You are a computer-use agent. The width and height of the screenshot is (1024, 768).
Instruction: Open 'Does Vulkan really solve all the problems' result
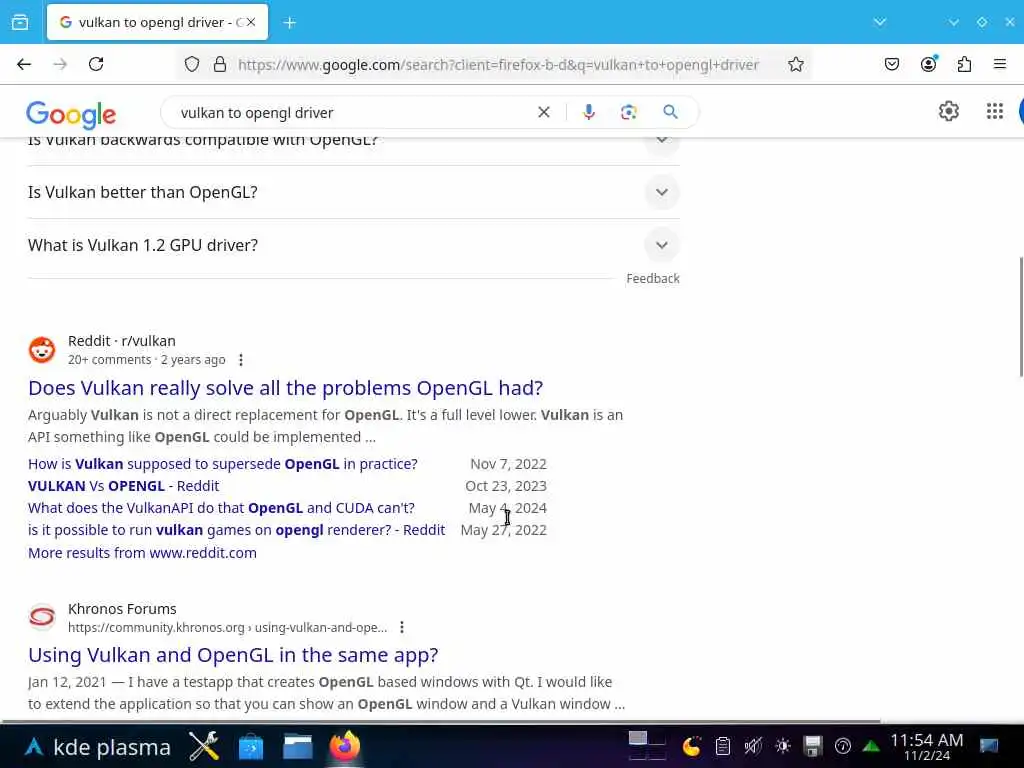[285, 388]
